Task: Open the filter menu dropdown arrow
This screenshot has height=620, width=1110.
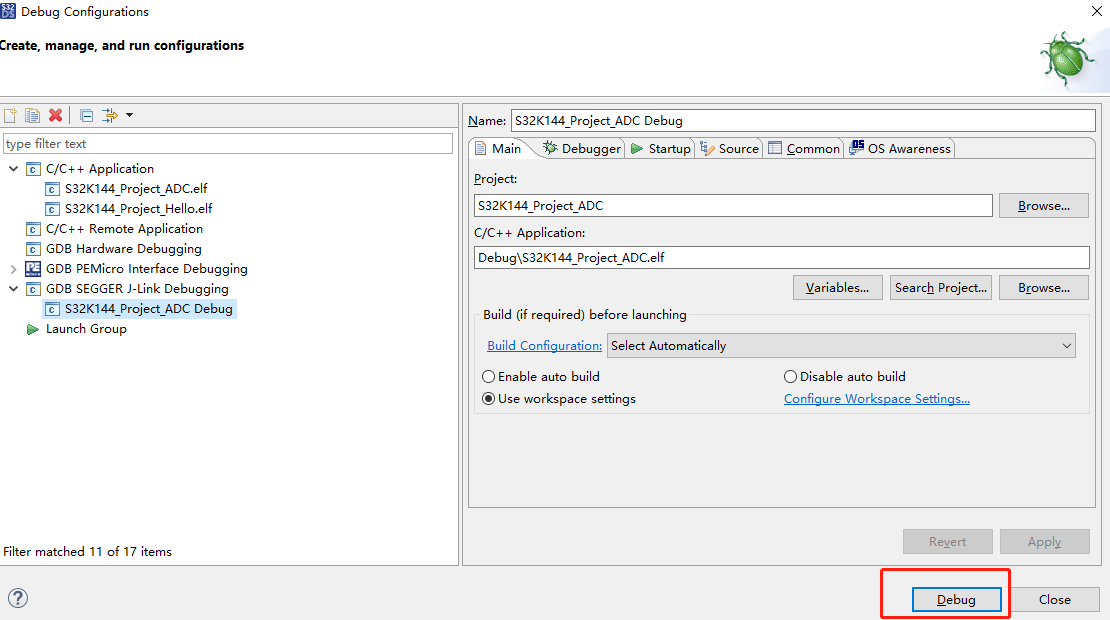Action: [130, 115]
